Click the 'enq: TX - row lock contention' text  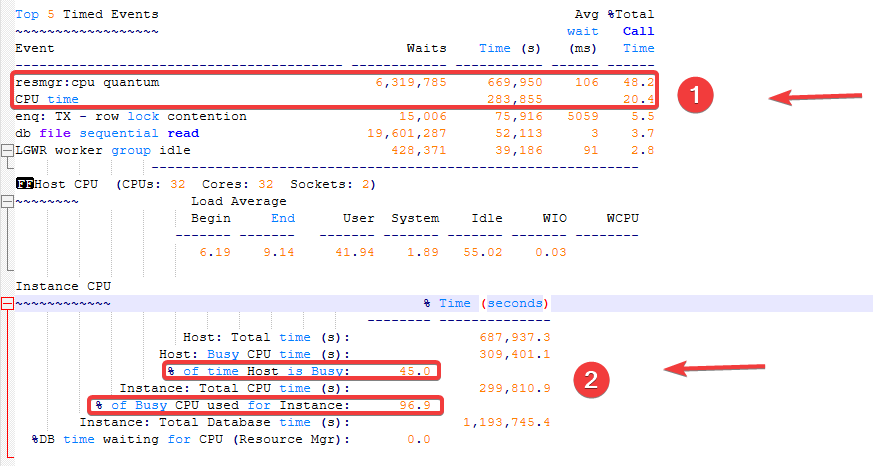tap(130, 116)
